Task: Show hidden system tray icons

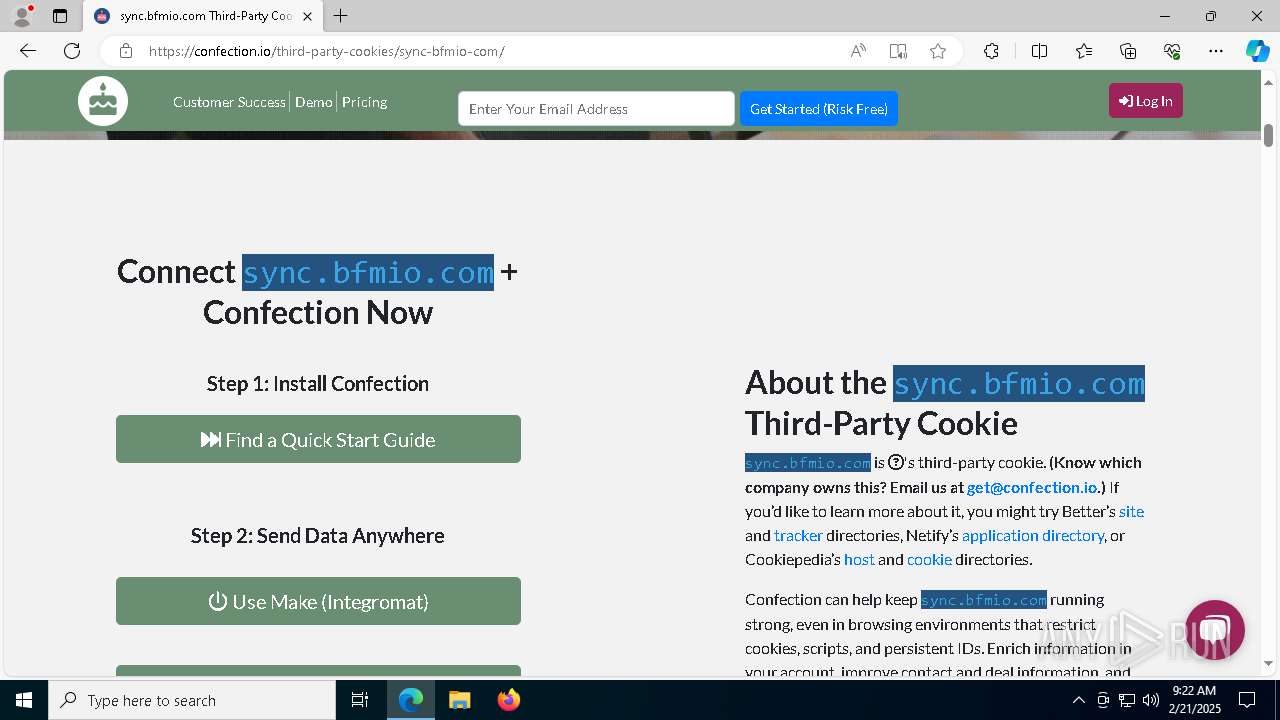Action: point(1078,700)
